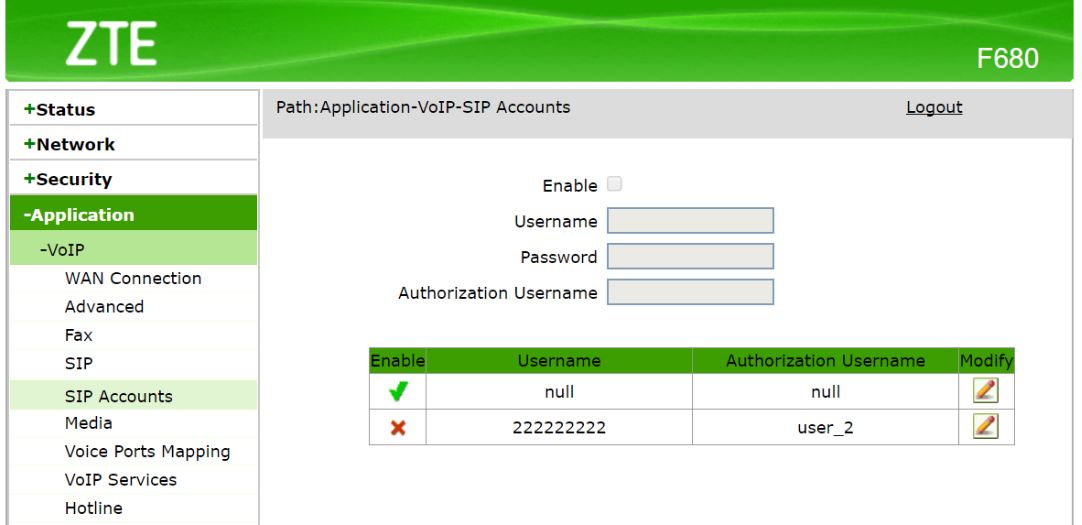Open the SIP settings page
The height and width of the screenshot is (525, 1082).
pyautogui.click(x=79, y=363)
